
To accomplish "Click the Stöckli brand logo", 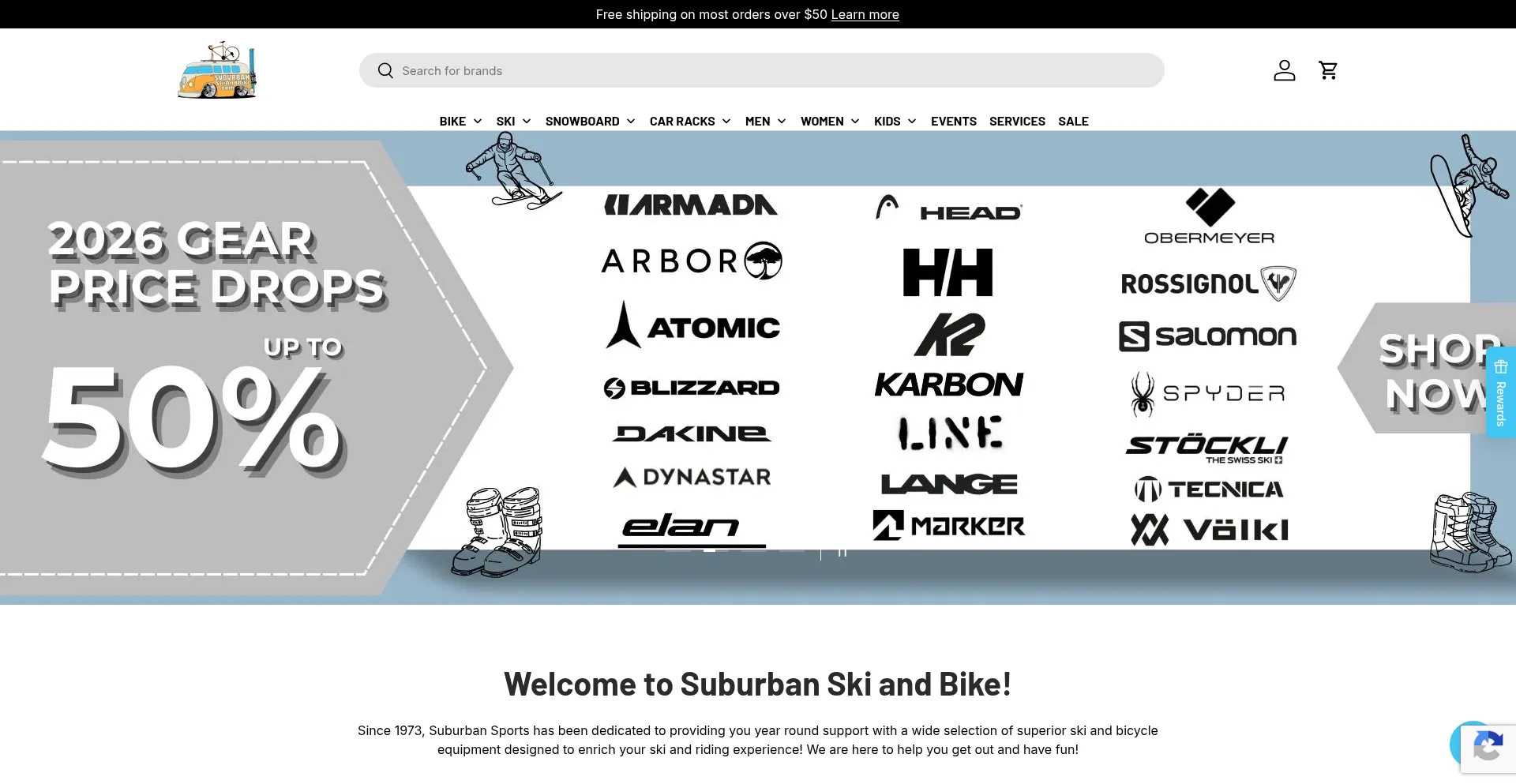I will pos(1207,449).
